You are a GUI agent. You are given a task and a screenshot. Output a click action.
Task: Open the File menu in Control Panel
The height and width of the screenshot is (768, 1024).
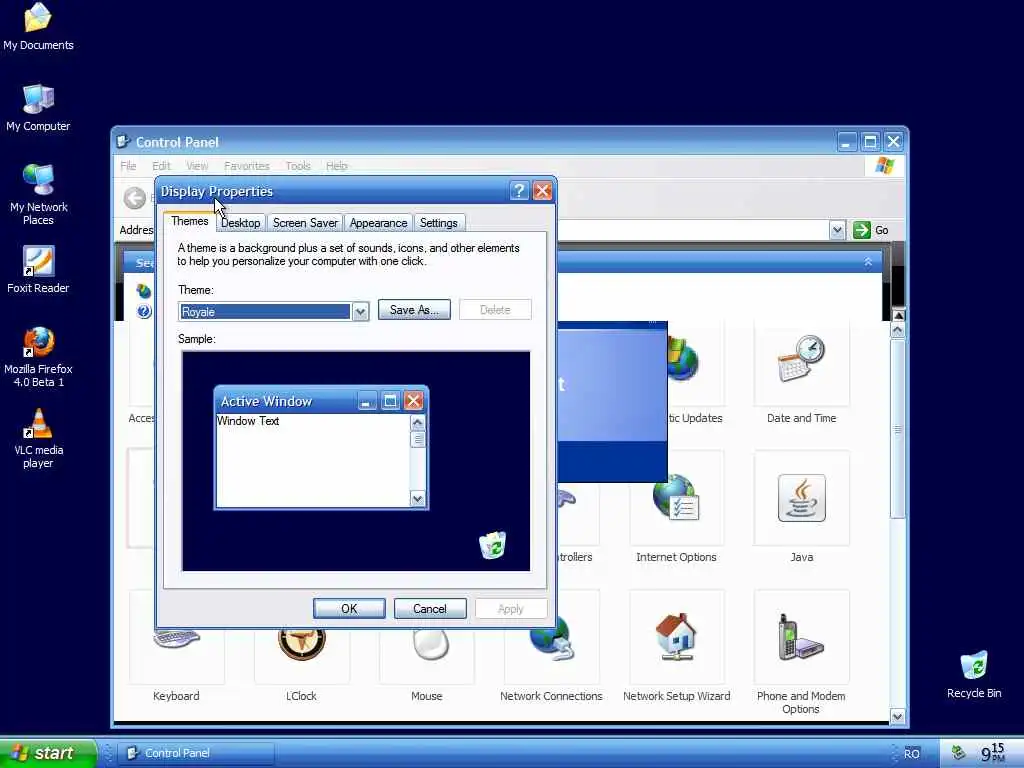[x=128, y=166]
